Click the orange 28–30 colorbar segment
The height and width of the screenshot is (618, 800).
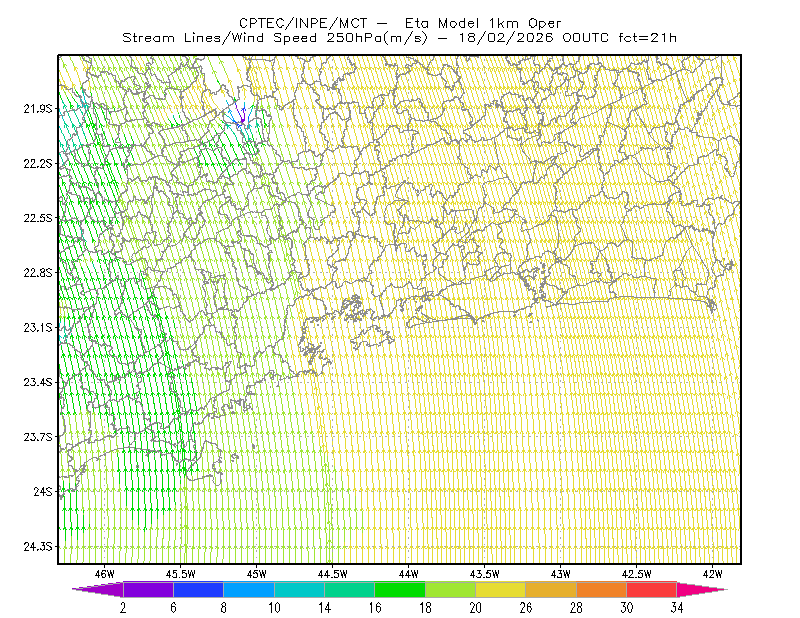click(x=602, y=589)
